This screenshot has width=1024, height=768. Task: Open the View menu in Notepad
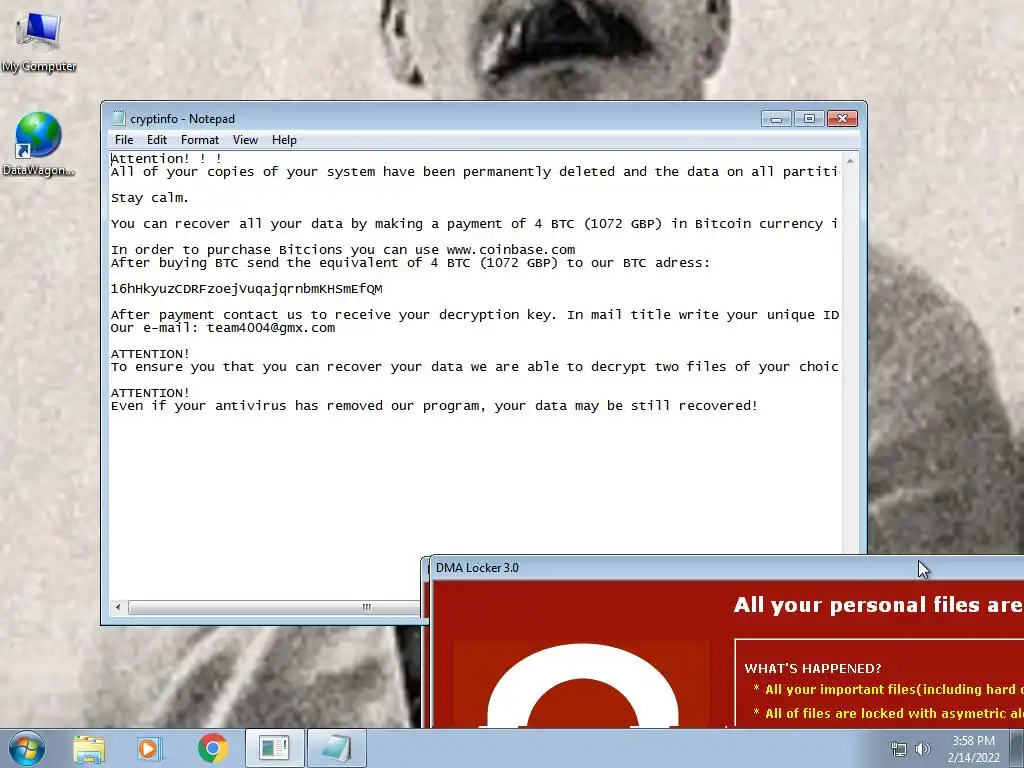(x=246, y=140)
